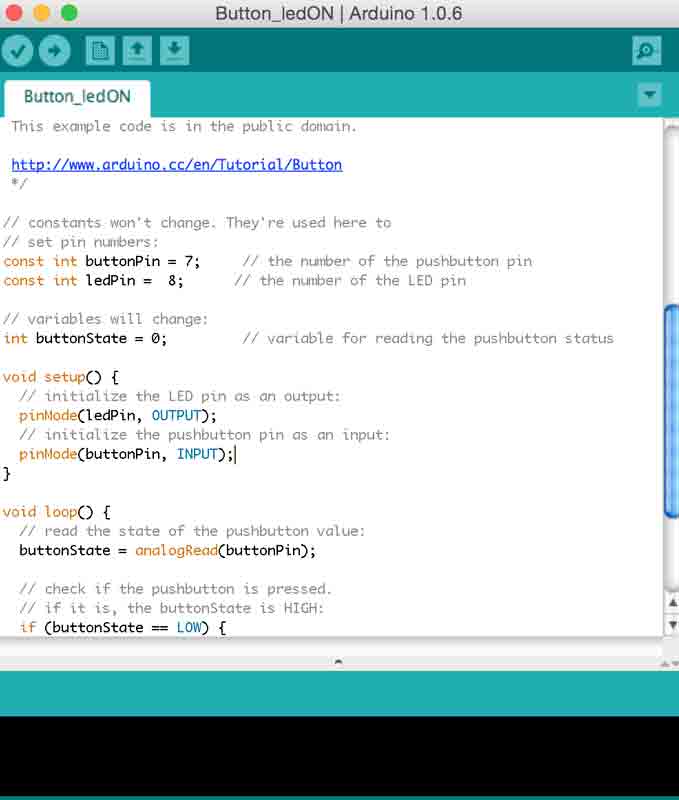Viewport: 679px width, 800px height.
Task: Minimize the window with the yellow button
Action: [x=41, y=13]
